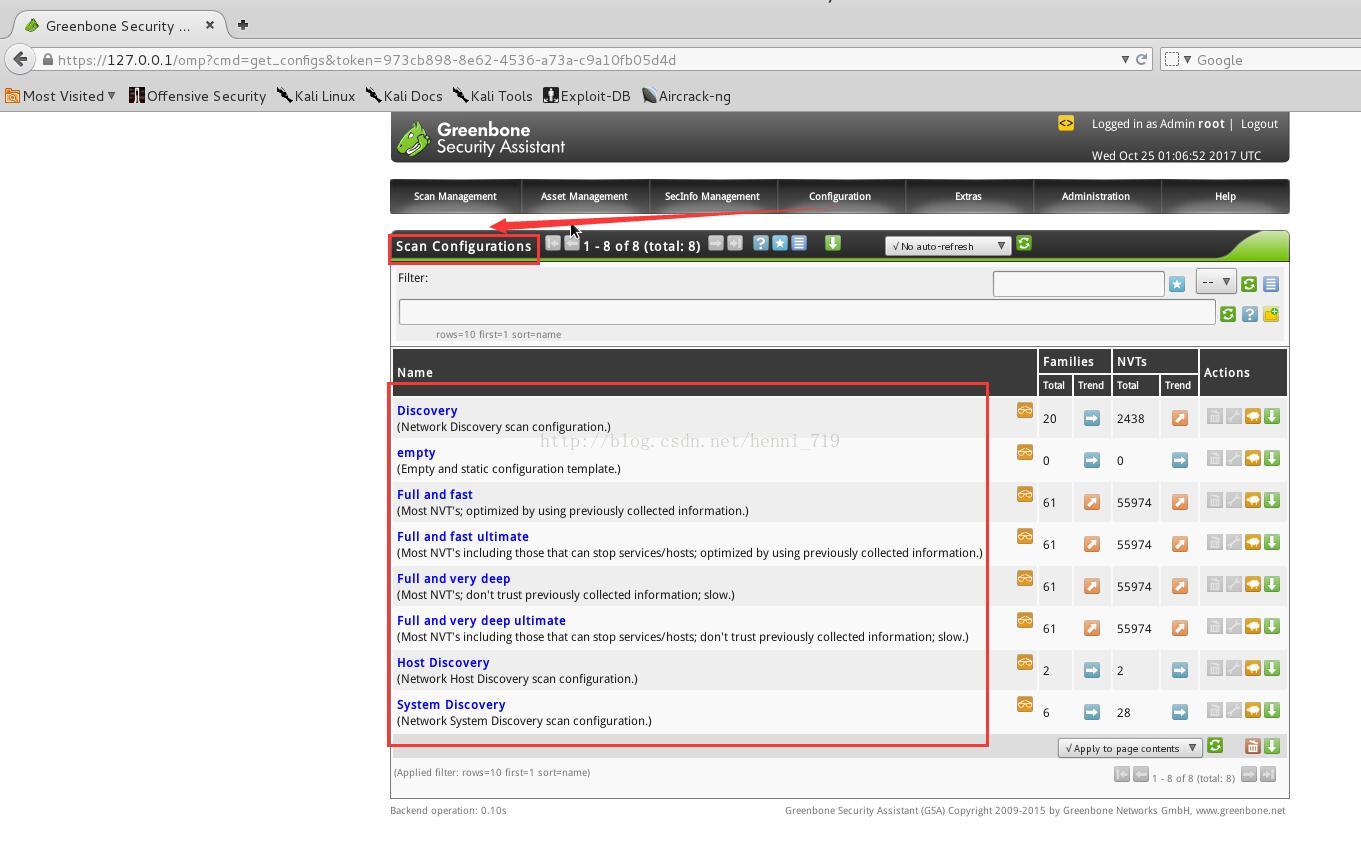The image size is (1361, 861).
Task: Open filters list icon at filter row end
Action: coord(1270,284)
